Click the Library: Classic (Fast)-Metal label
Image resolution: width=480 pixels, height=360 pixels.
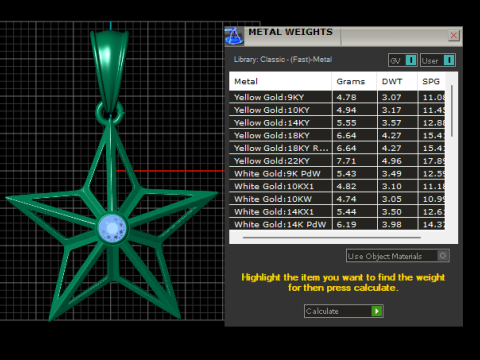pyautogui.click(x=283, y=59)
